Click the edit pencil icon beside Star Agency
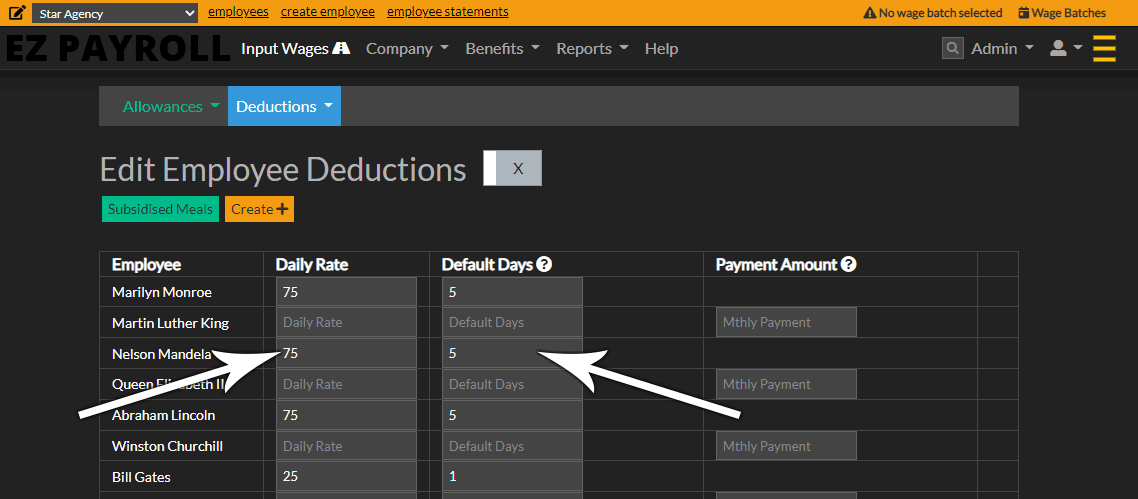This screenshot has width=1138, height=499. (x=17, y=12)
